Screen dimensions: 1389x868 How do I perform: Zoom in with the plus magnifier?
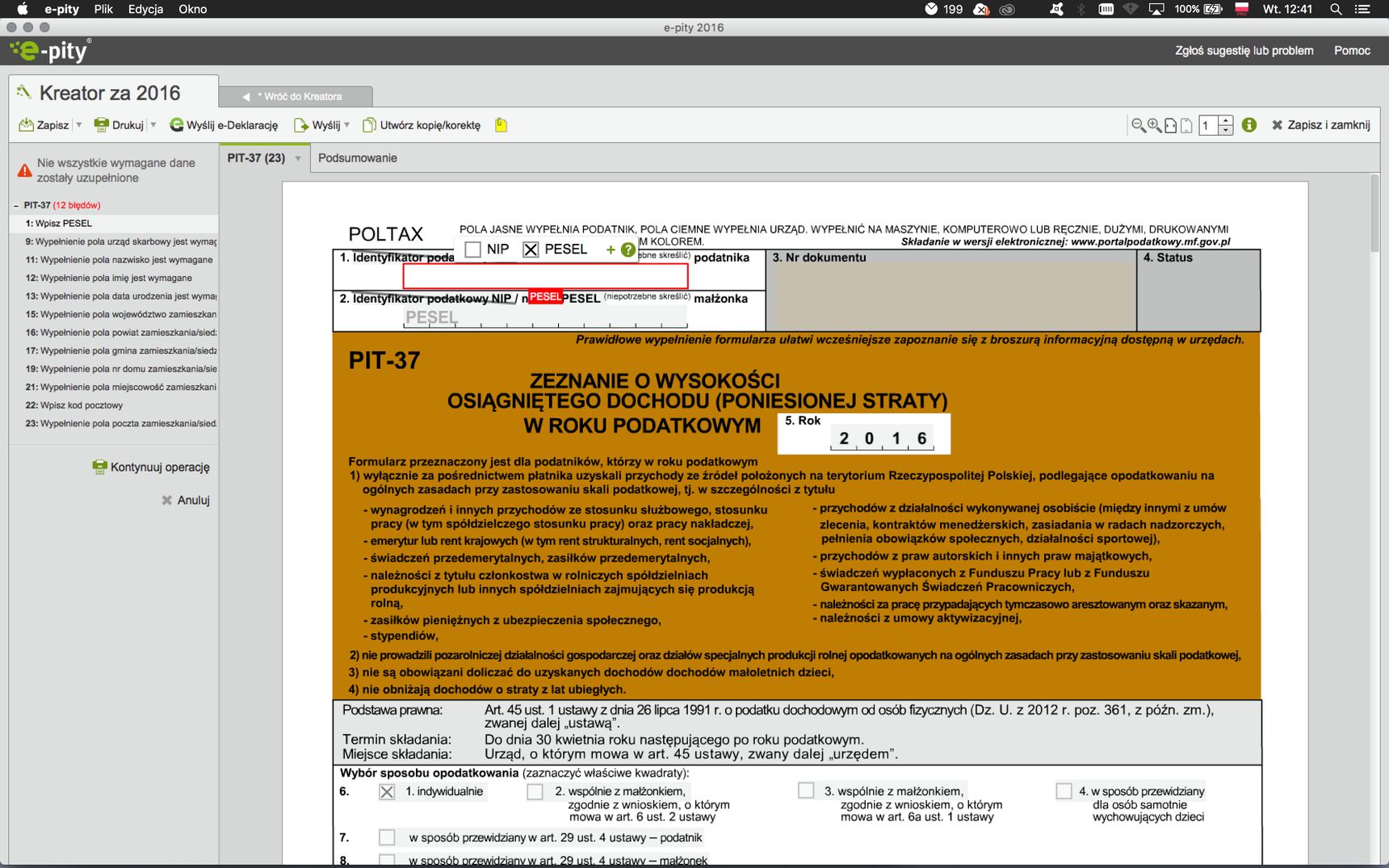point(1154,125)
